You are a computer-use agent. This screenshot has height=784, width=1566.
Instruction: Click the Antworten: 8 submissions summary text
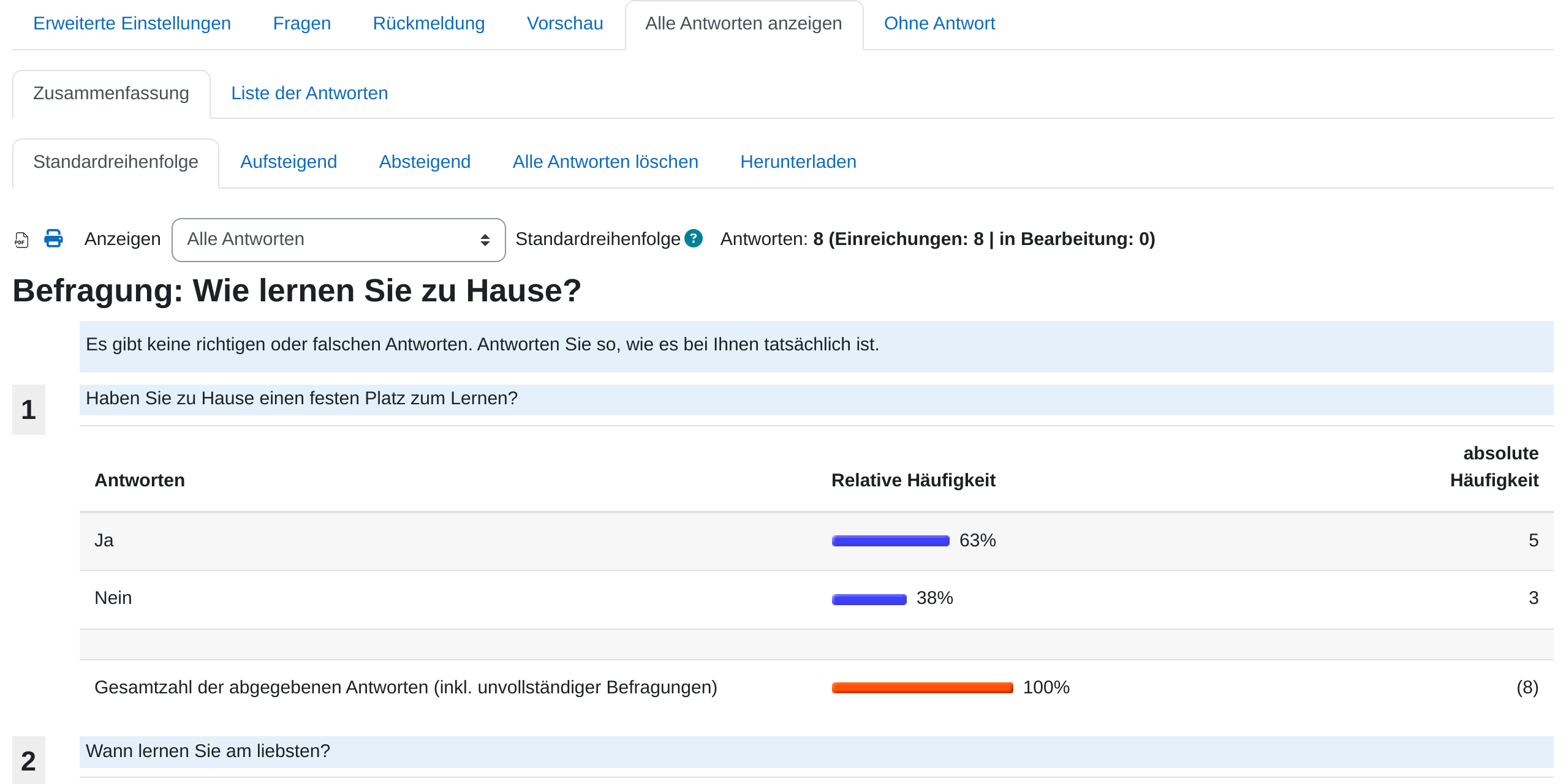937,239
